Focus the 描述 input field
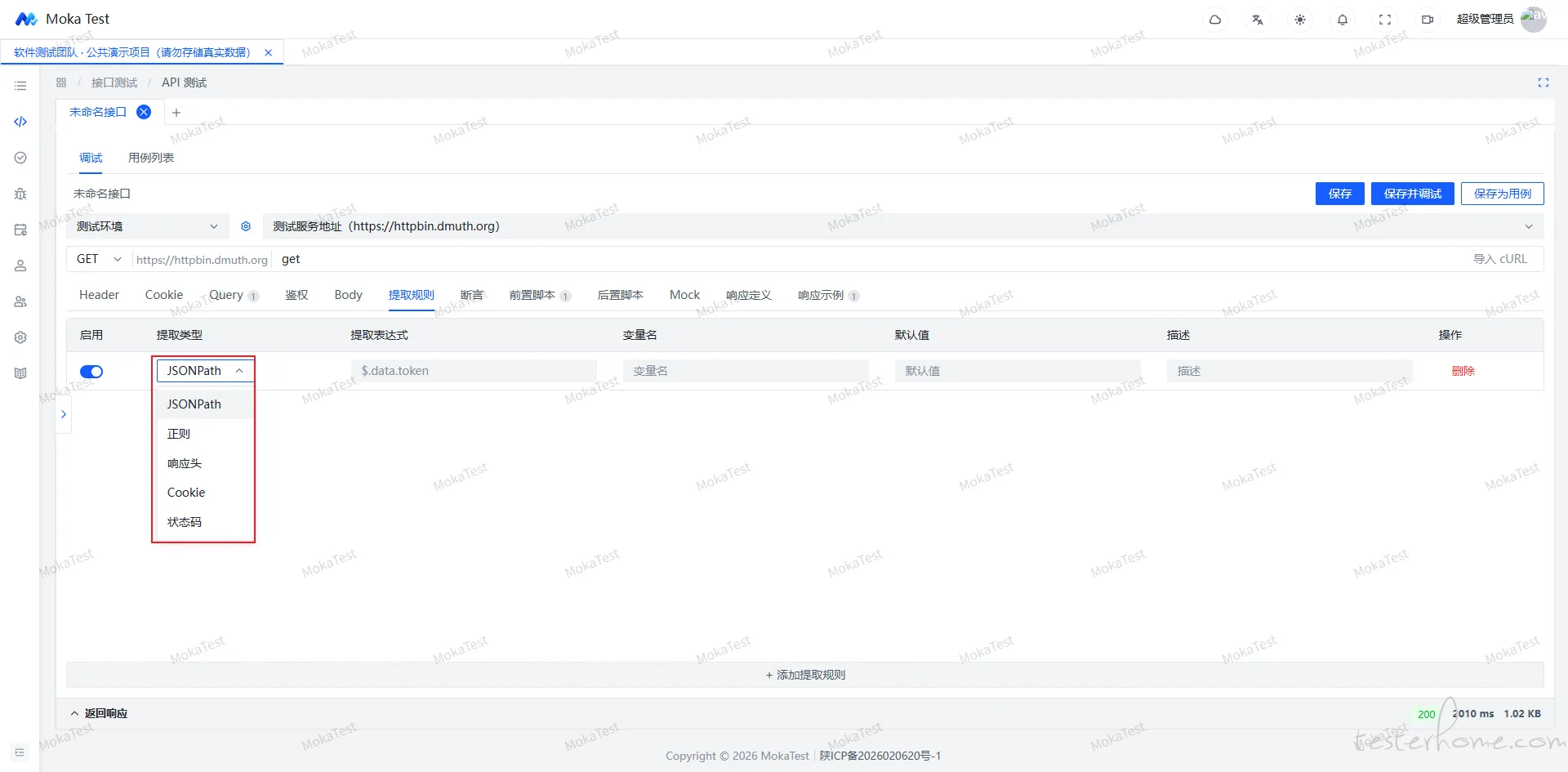This screenshot has width=1568, height=772. point(1290,371)
